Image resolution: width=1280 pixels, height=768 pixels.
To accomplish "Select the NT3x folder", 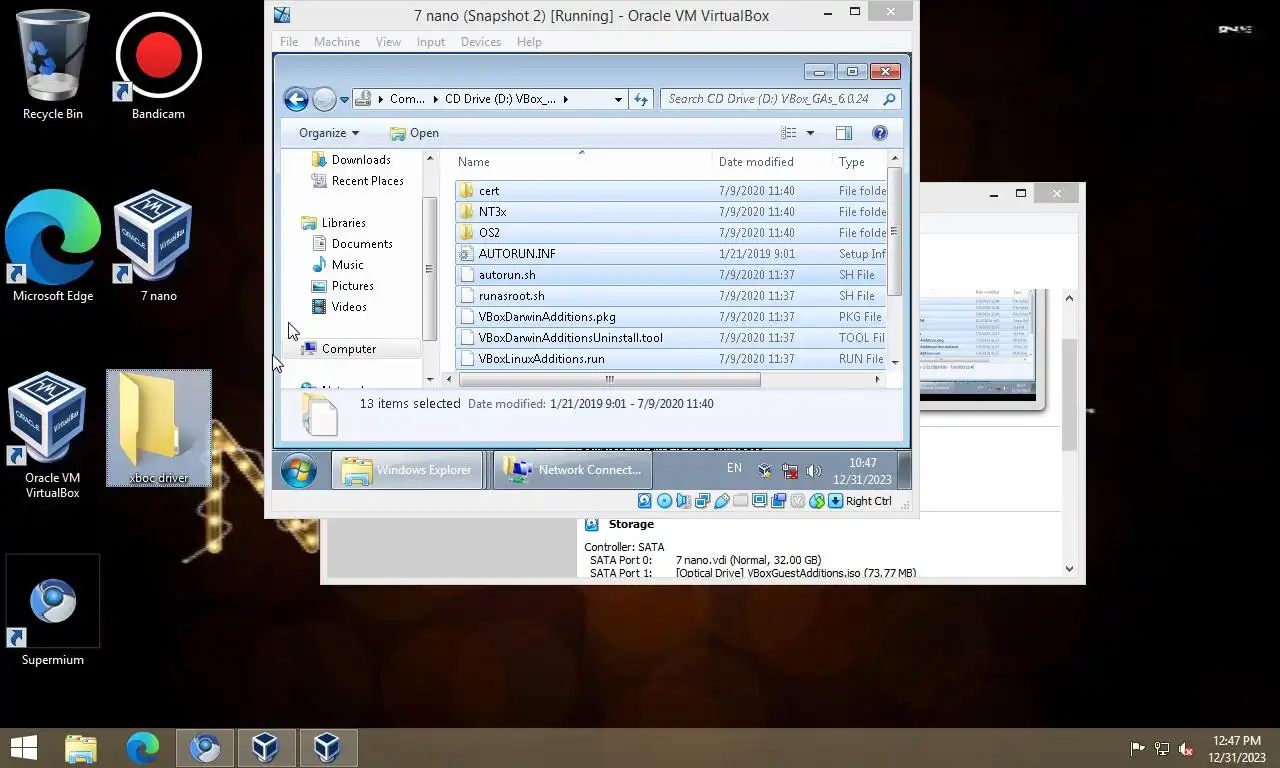I will pos(670,212).
